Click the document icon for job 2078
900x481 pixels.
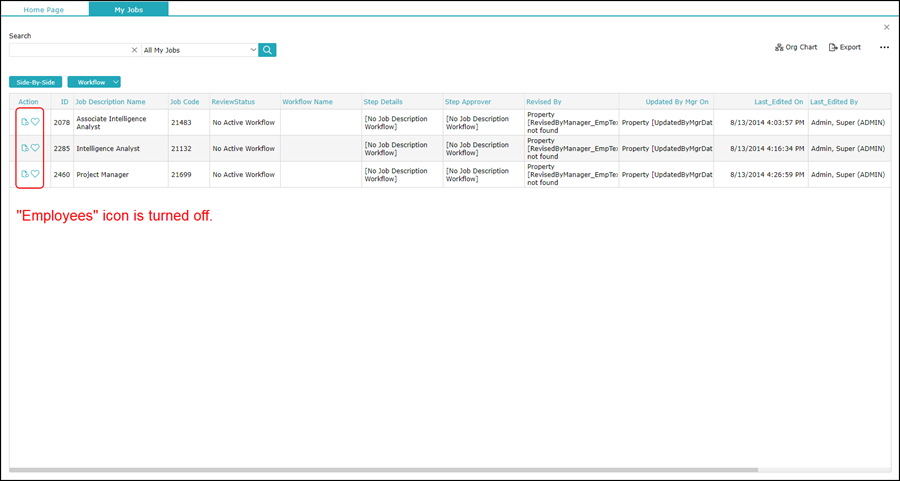click(x=25, y=122)
